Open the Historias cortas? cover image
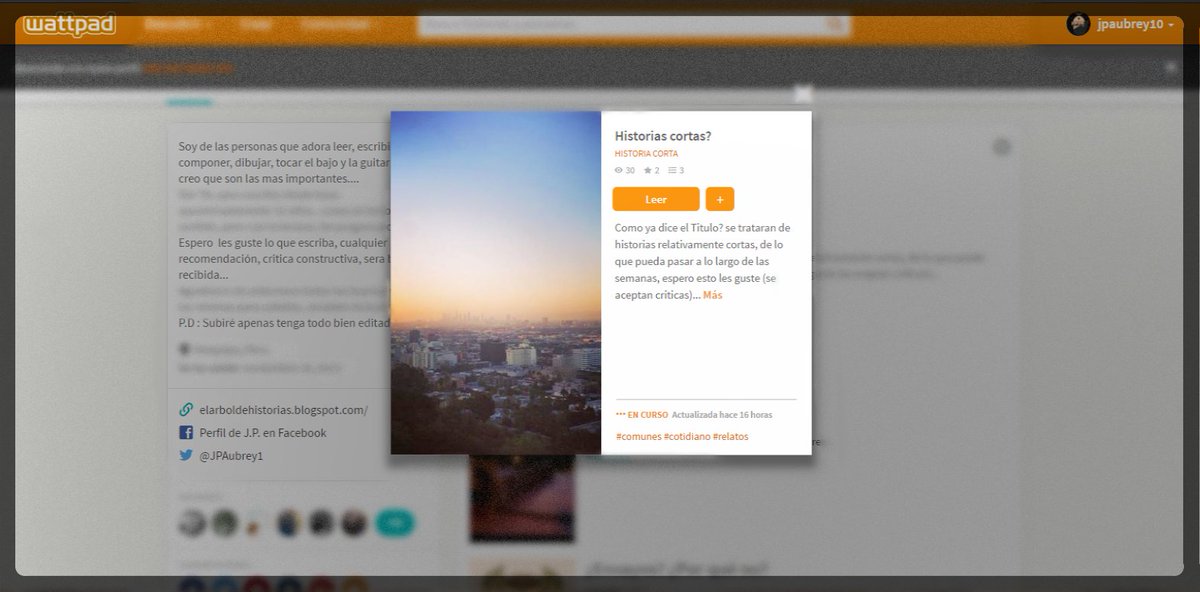Image resolution: width=1200 pixels, height=592 pixels. pos(495,282)
